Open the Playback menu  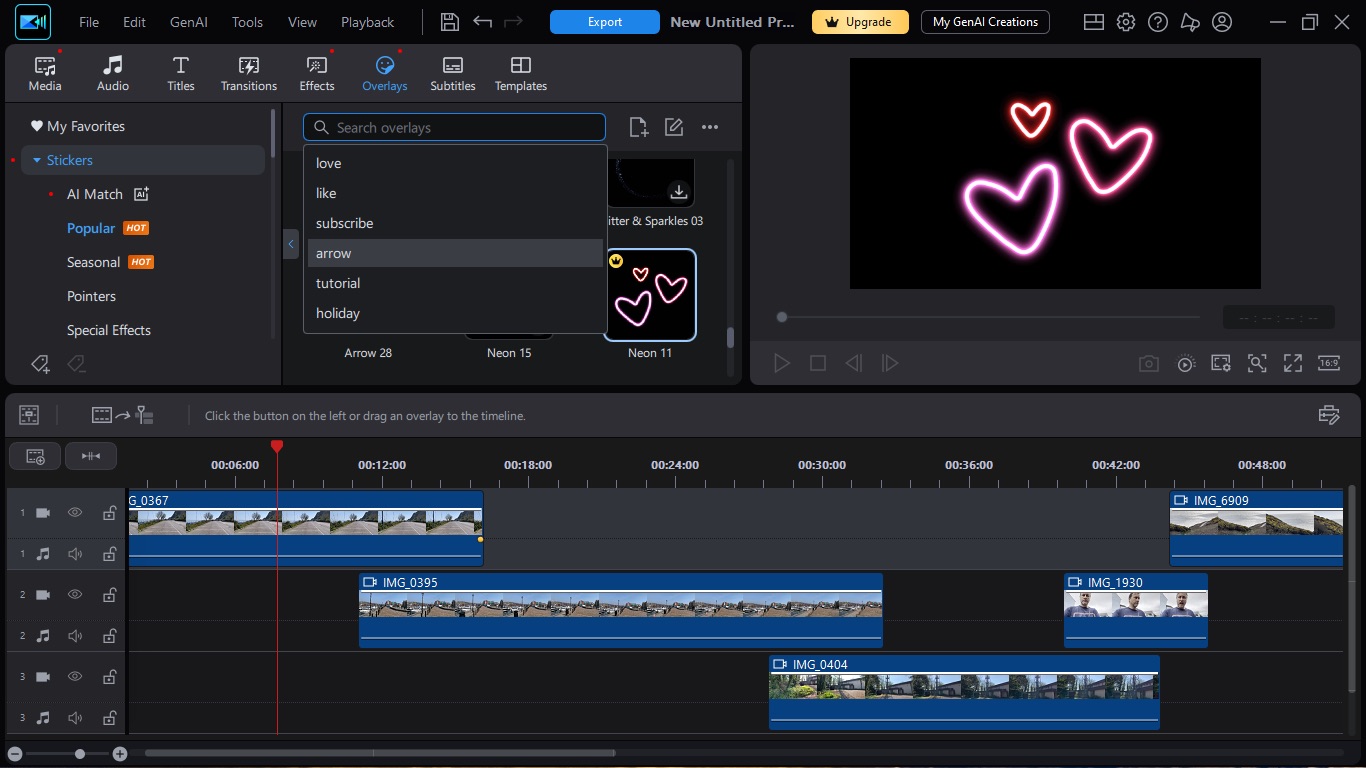click(x=367, y=22)
